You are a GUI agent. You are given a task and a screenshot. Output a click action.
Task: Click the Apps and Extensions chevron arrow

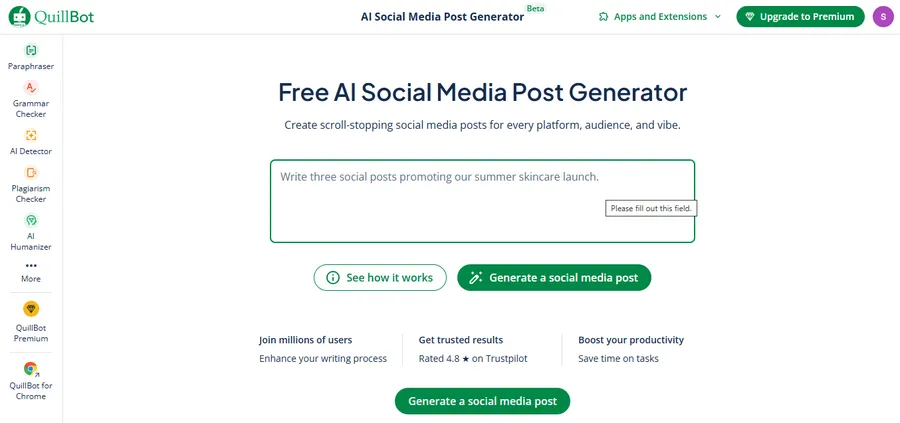tap(718, 17)
